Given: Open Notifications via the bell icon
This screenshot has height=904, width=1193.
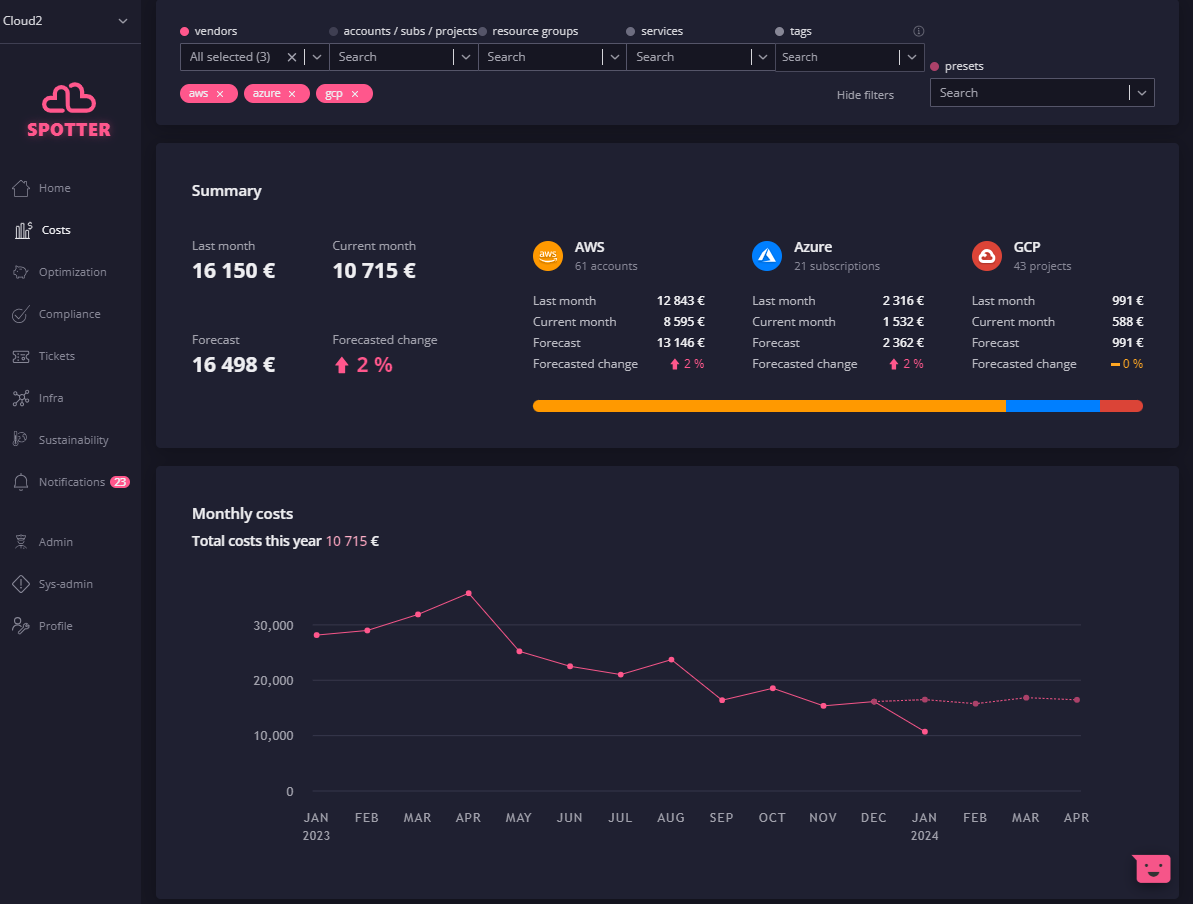Looking at the screenshot, I should (21, 482).
